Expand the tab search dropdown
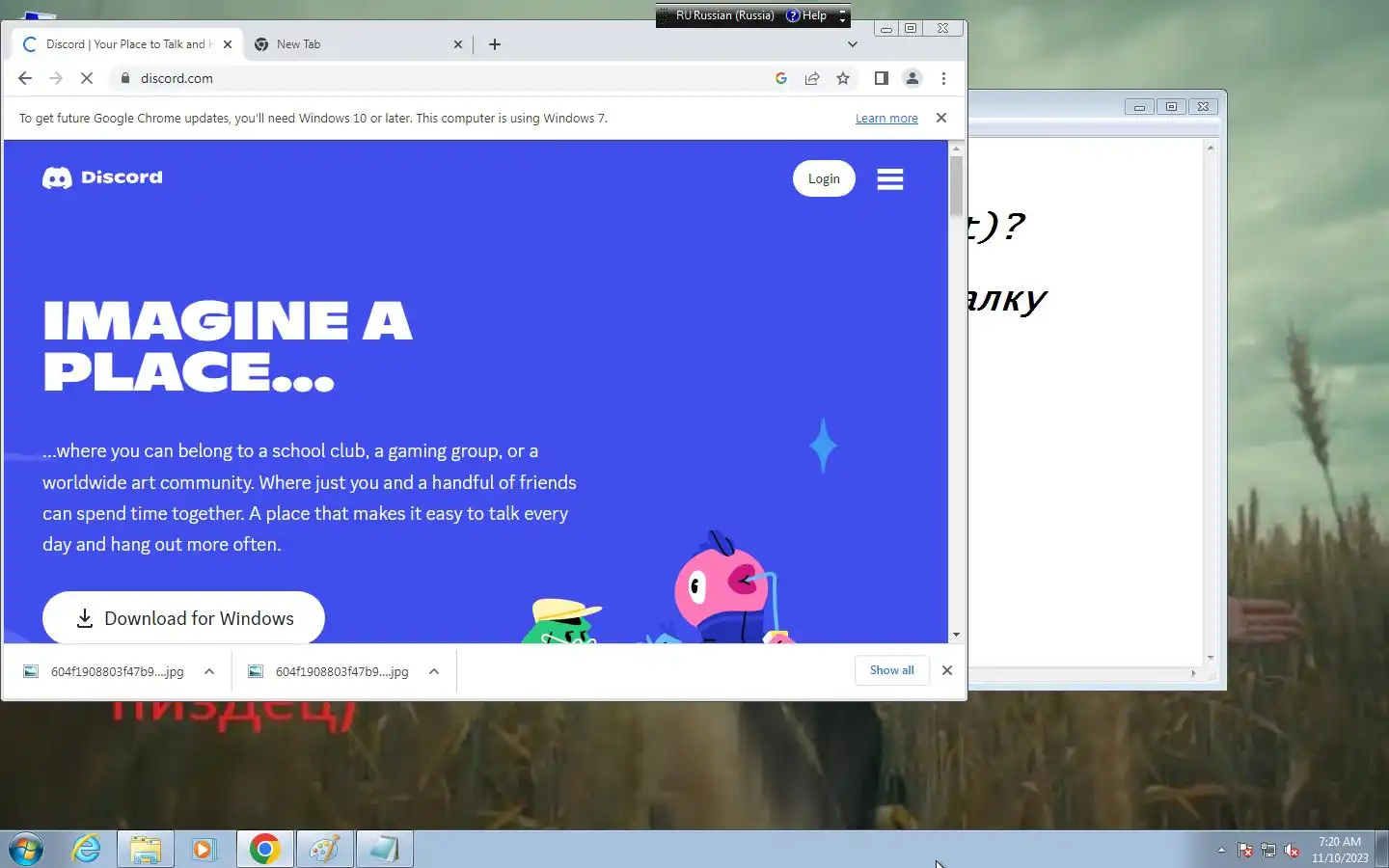Image resolution: width=1389 pixels, height=868 pixels. 852,44
